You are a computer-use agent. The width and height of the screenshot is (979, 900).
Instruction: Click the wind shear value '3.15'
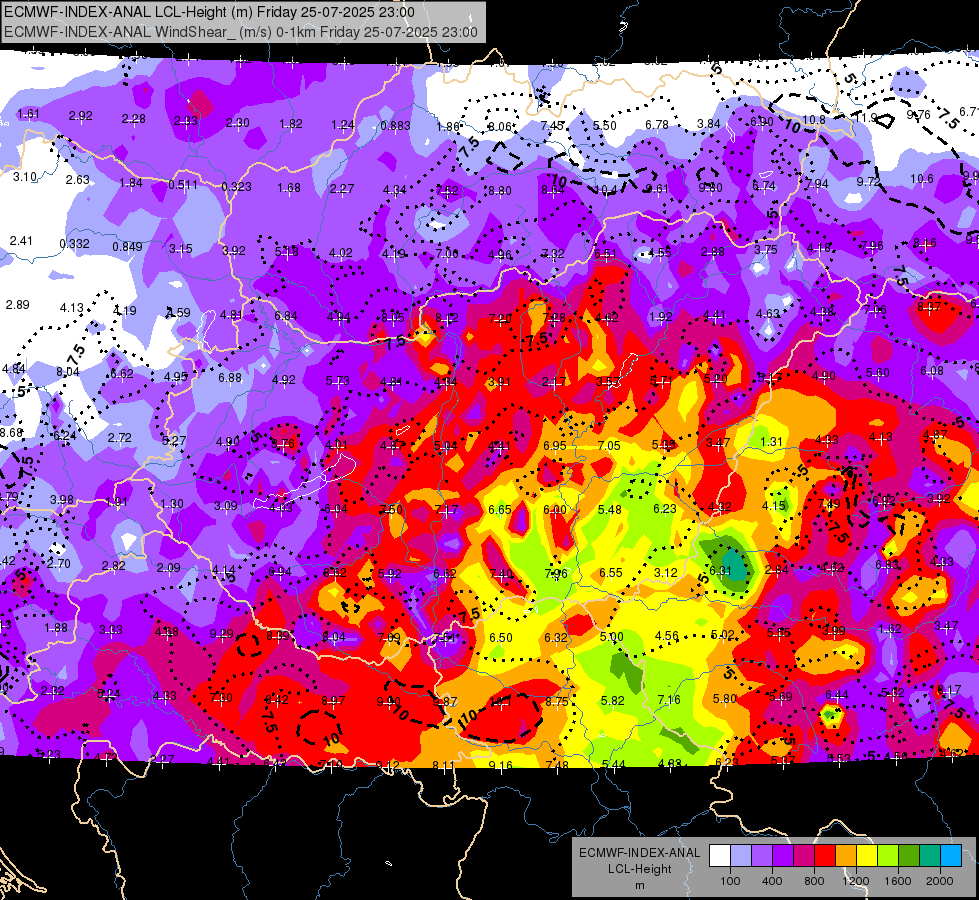click(180, 249)
